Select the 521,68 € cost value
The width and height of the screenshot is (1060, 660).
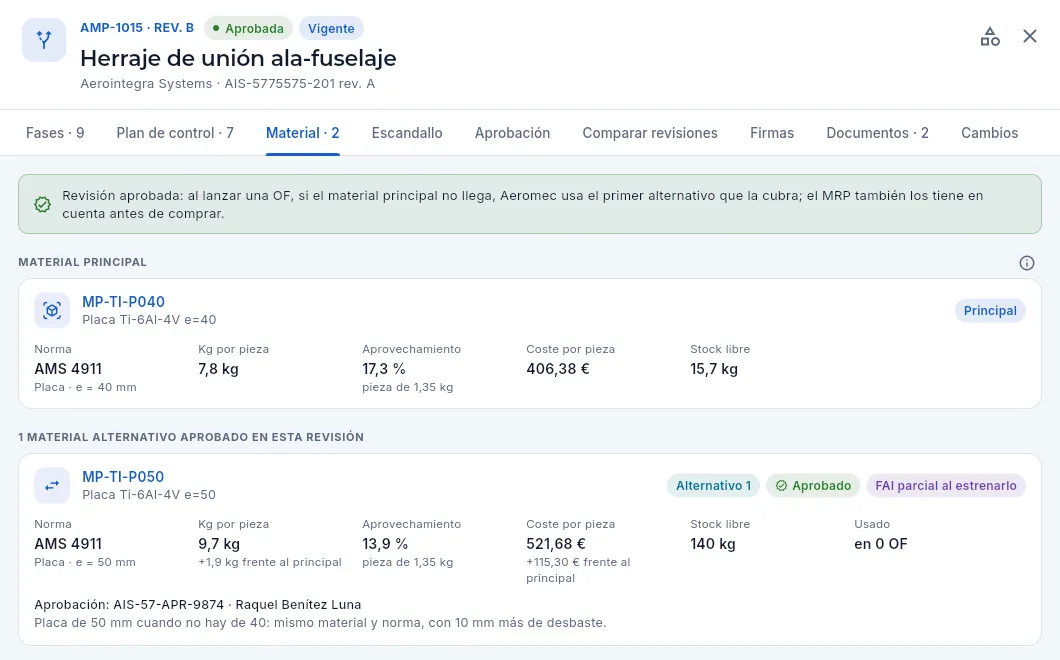[x=556, y=544]
